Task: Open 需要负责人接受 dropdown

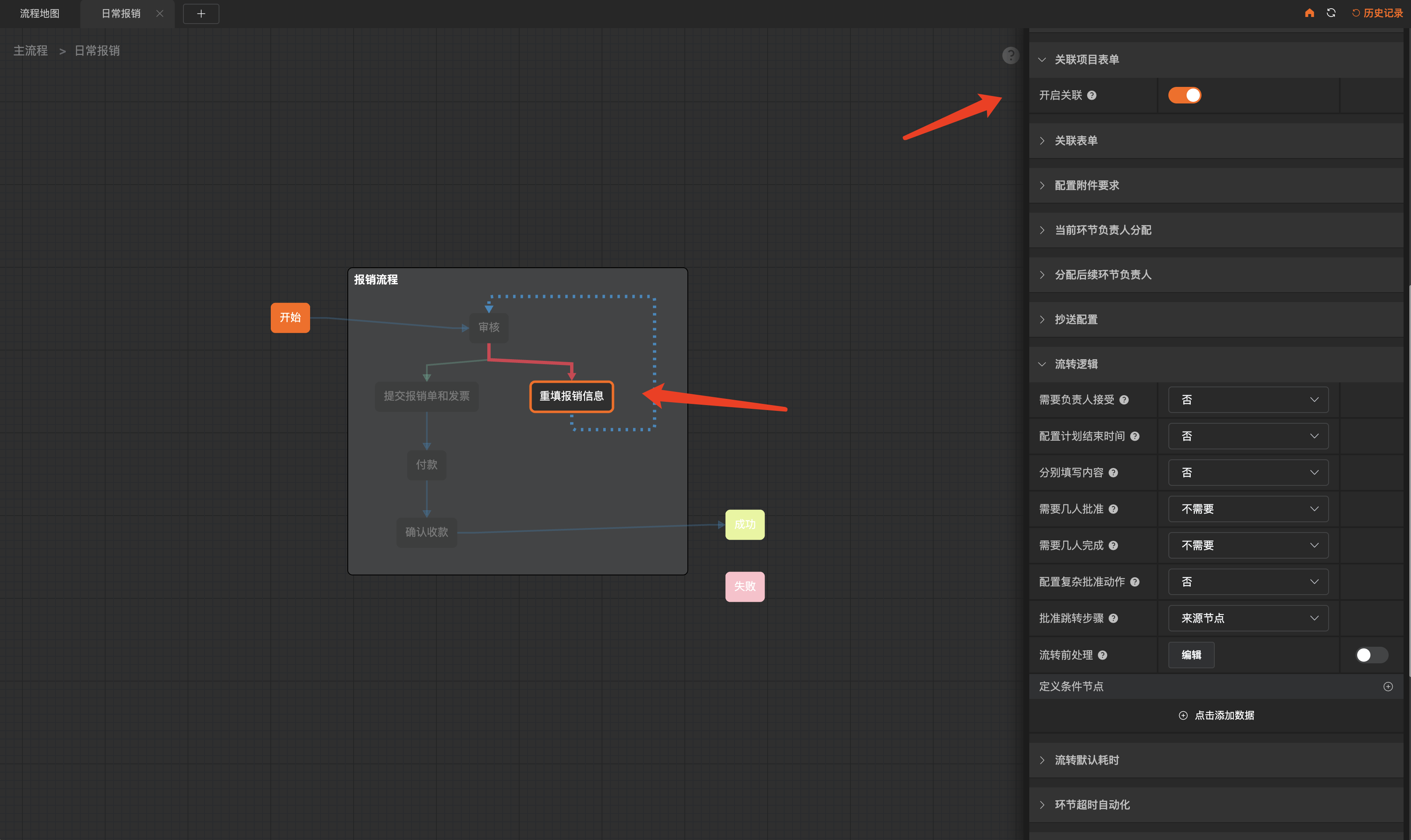Action: tap(1248, 400)
